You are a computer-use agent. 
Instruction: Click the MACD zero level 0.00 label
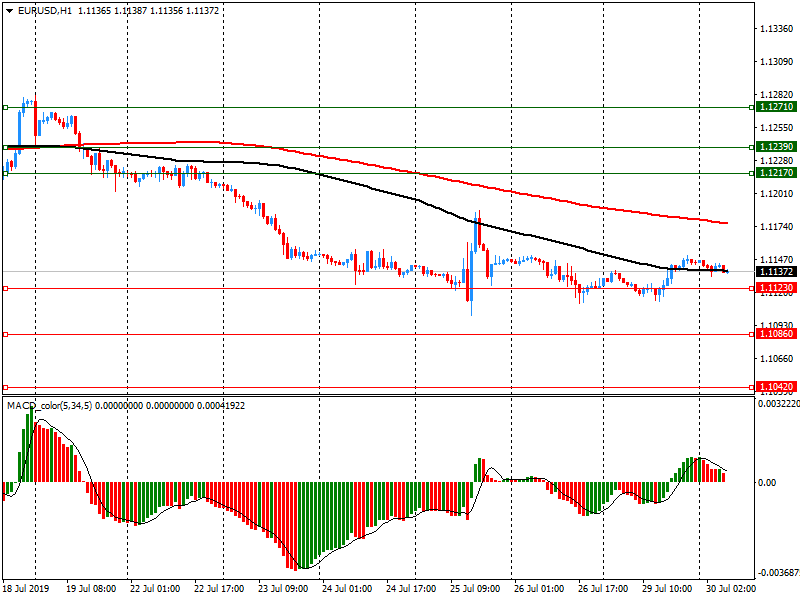click(x=767, y=483)
